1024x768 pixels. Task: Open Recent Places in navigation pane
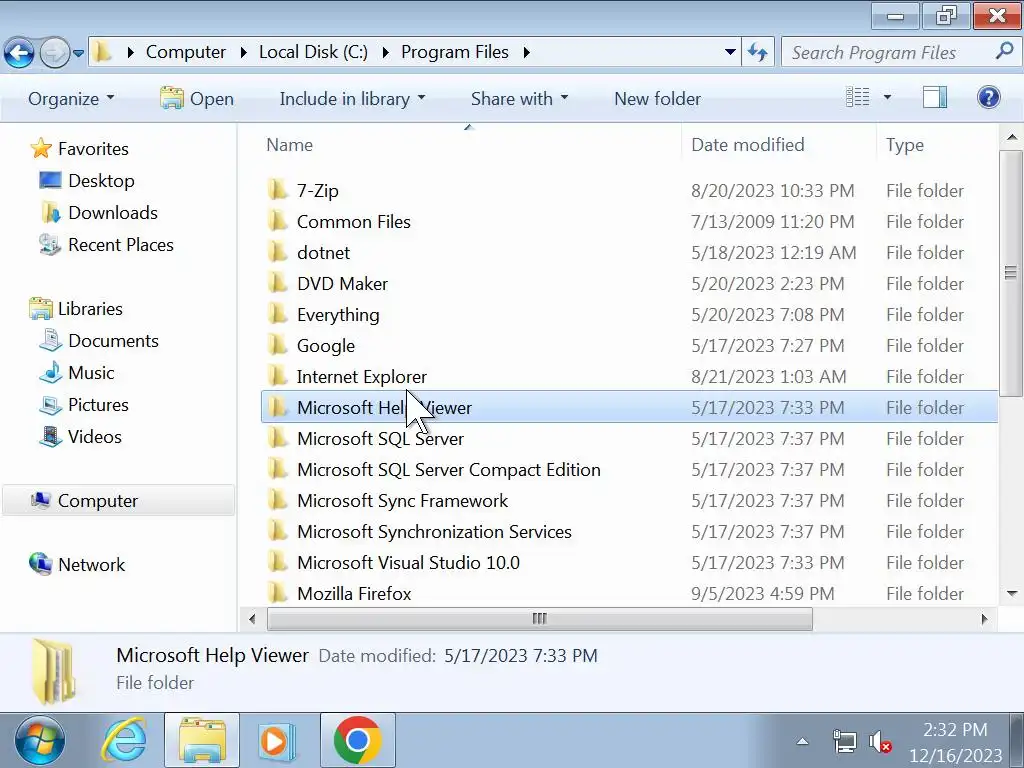pyautogui.click(x=106, y=245)
